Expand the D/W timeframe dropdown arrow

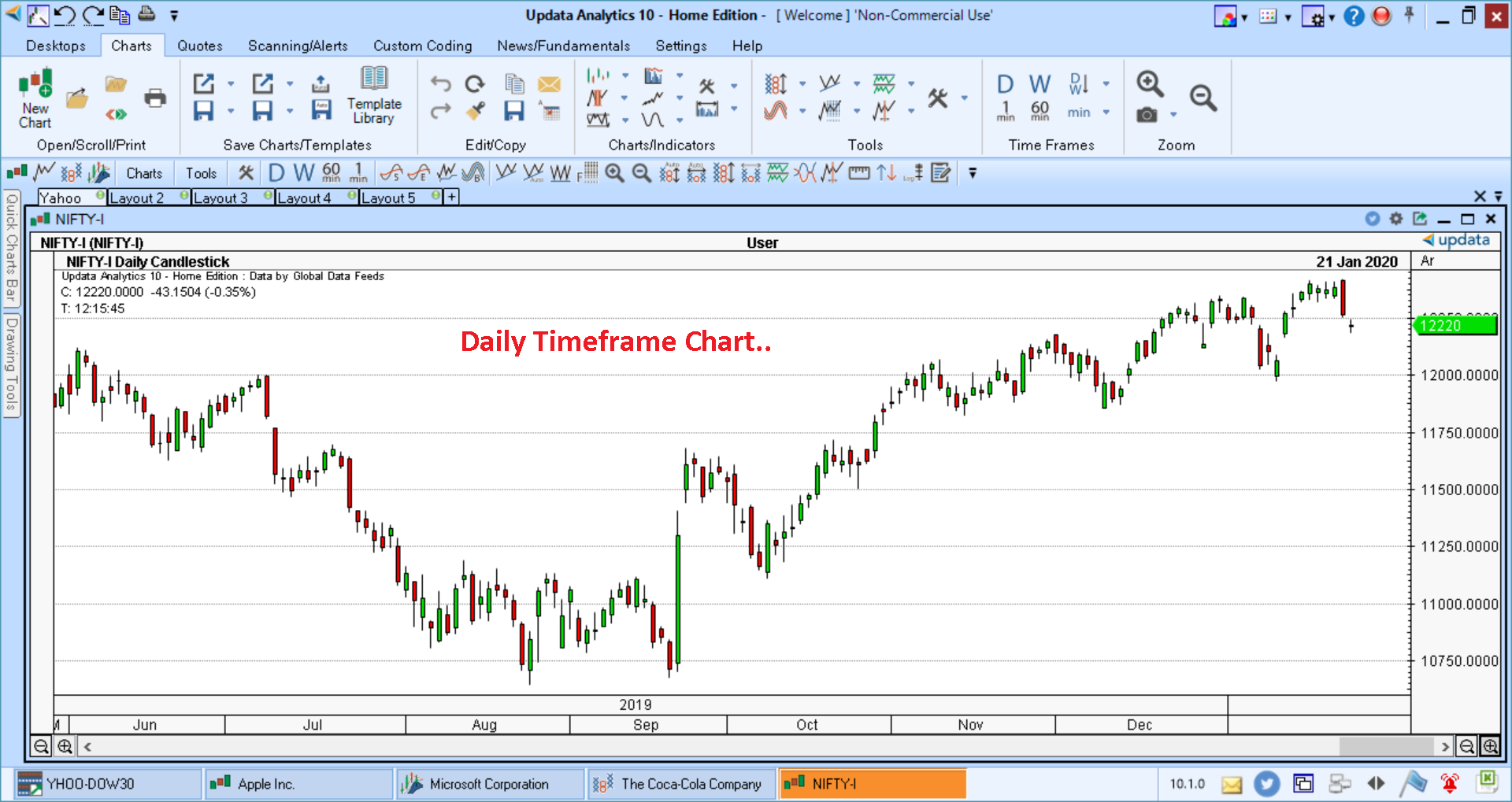point(1106,83)
